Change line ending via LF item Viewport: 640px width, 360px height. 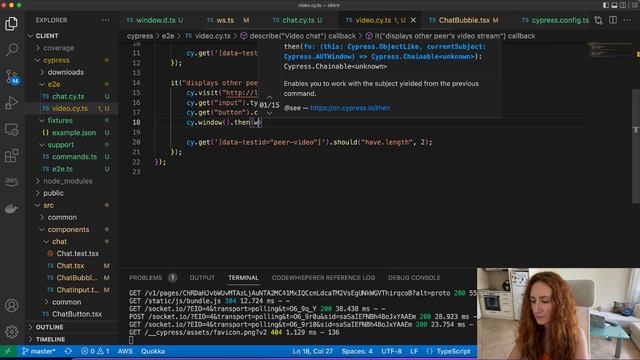pos(414,351)
